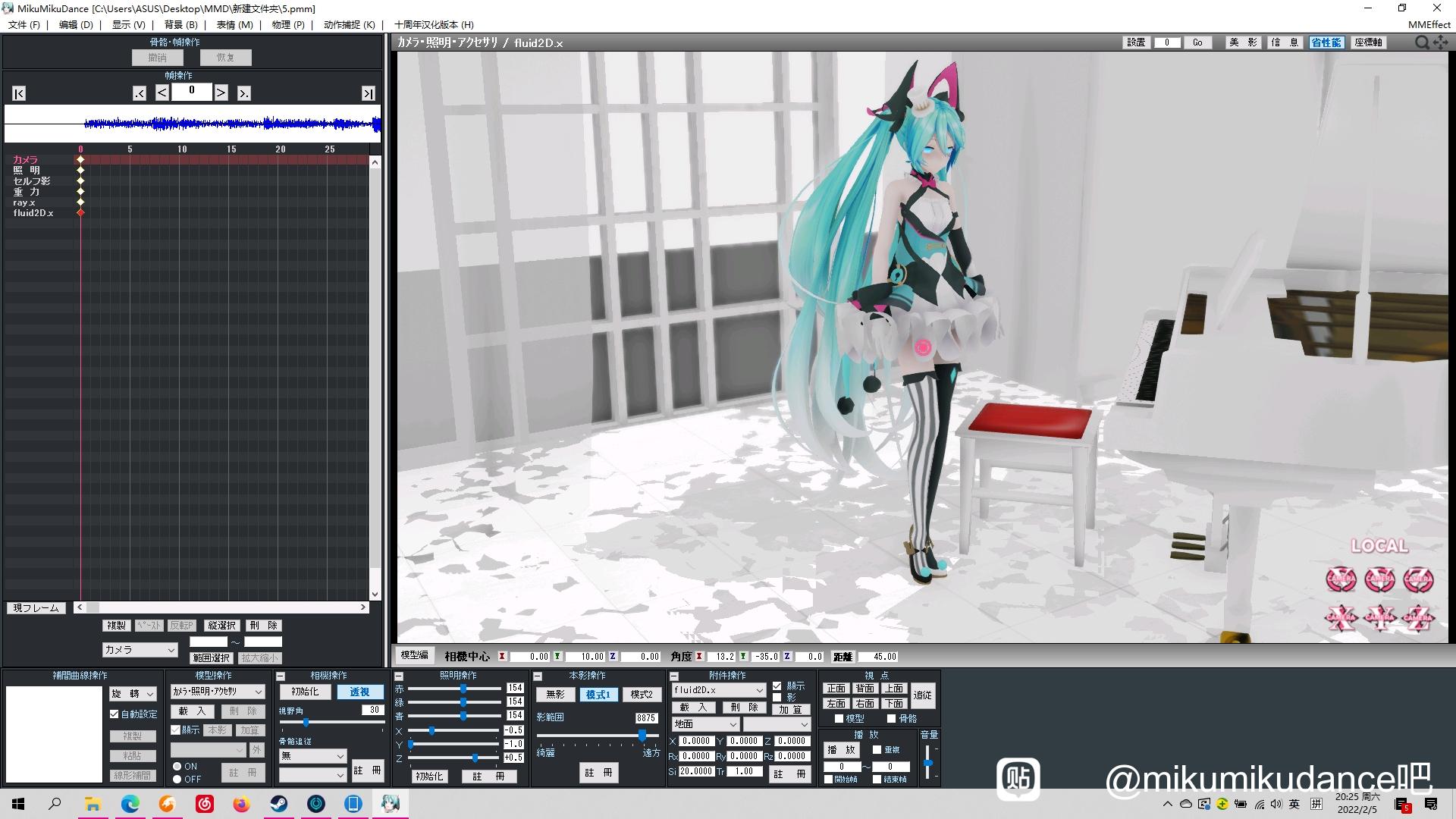The image size is (1456, 819).
Task: Enable 結束幀 end frame checkbox
Action: pos(877,779)
